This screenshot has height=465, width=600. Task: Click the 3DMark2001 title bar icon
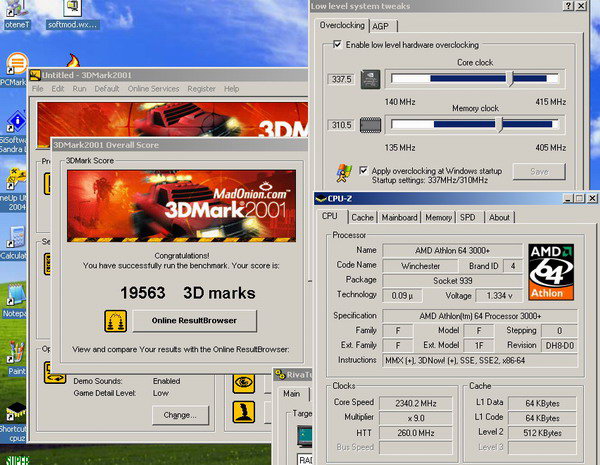pyautogui.click(x=35, y=75)
